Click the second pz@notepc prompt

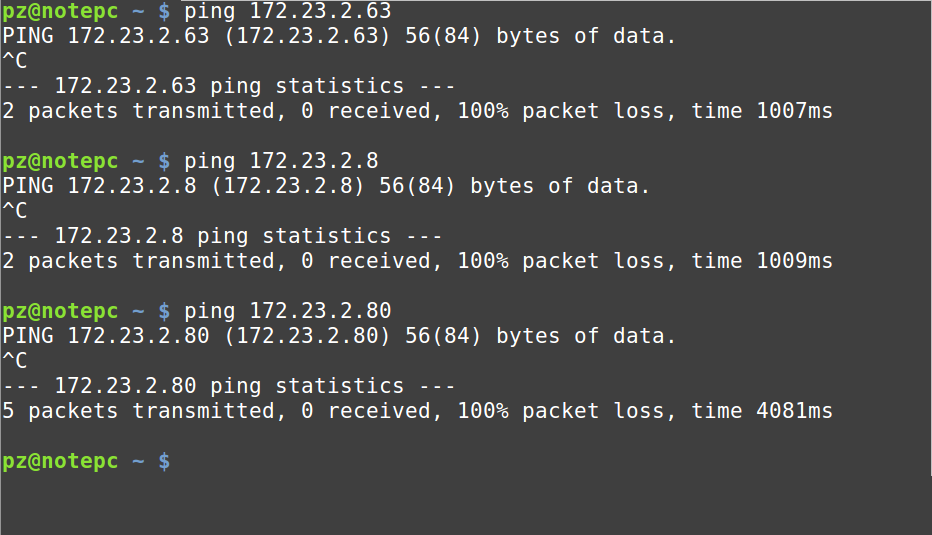[60, 161]
